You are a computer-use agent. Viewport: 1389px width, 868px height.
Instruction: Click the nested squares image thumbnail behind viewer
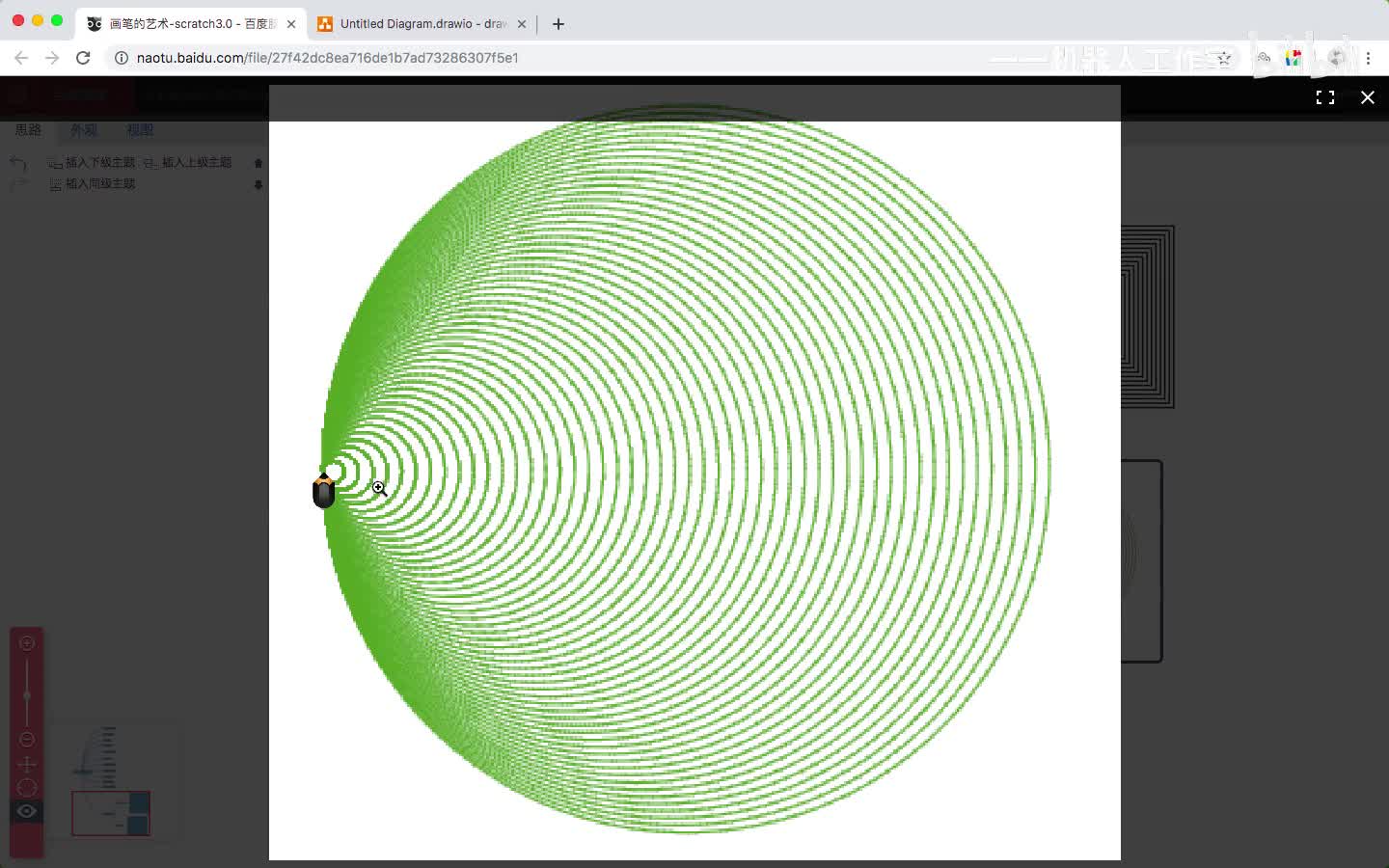coord(1148,317)
